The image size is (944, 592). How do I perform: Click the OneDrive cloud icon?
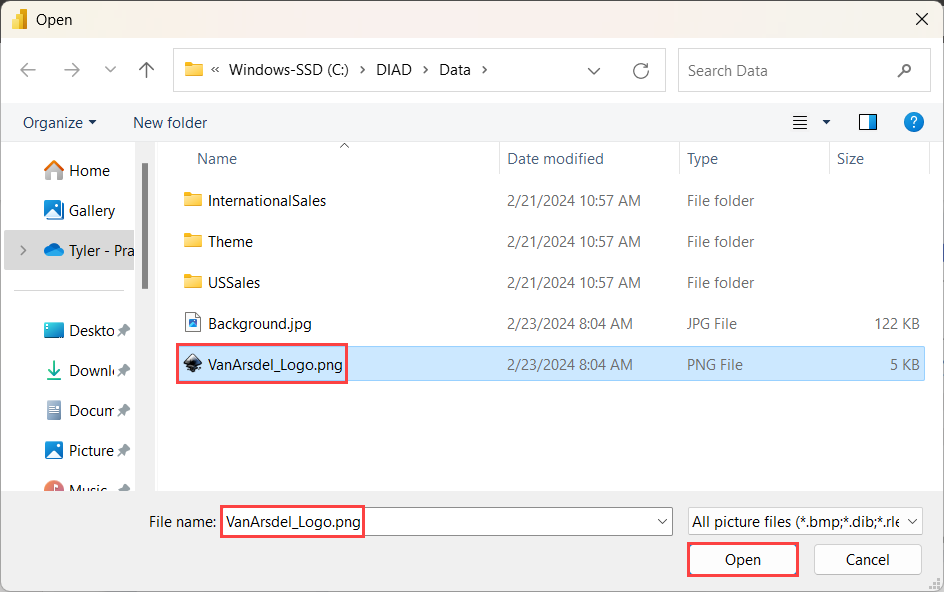(54, 249)
